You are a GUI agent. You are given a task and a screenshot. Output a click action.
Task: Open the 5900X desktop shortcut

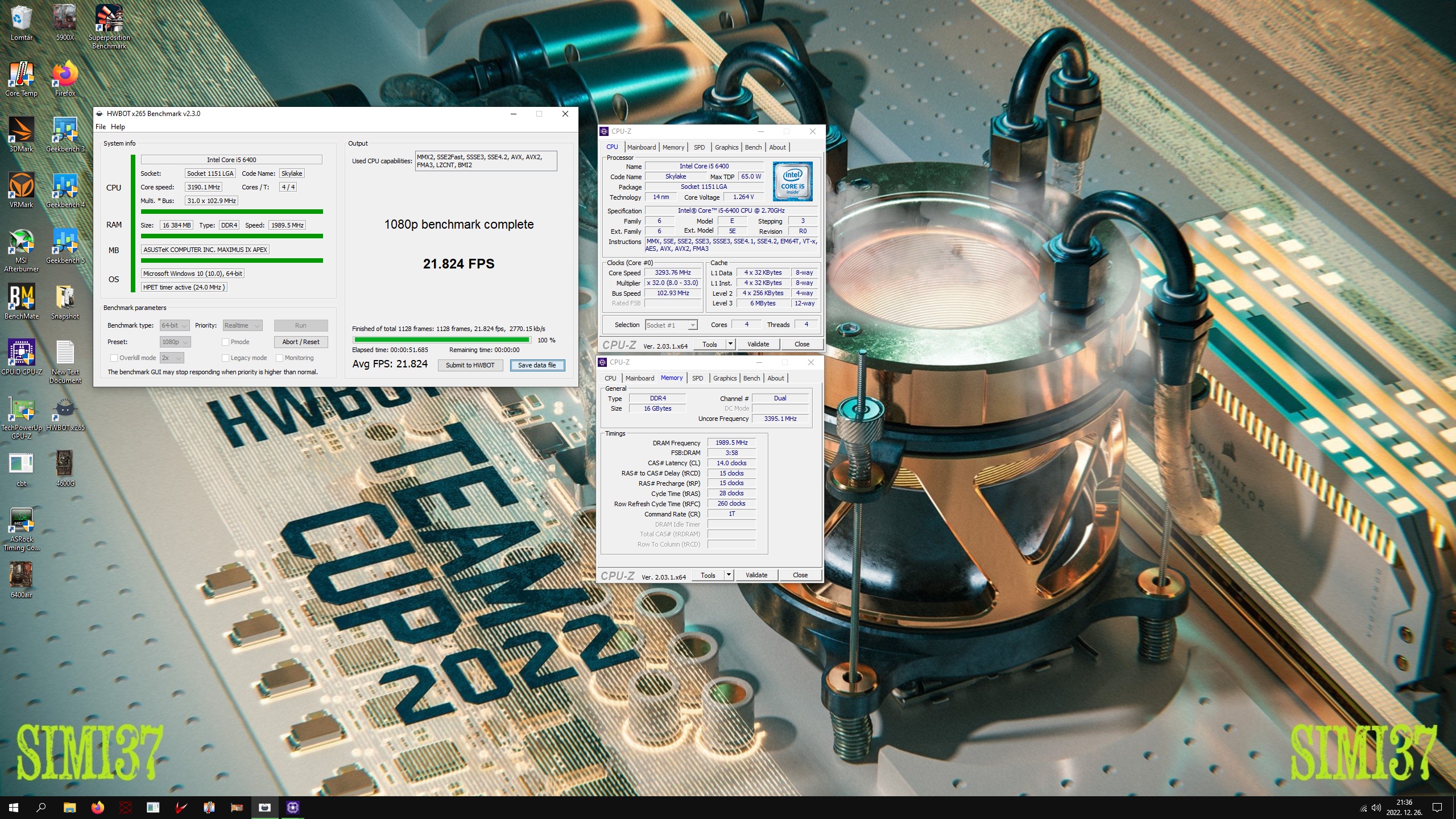point(65,23)
